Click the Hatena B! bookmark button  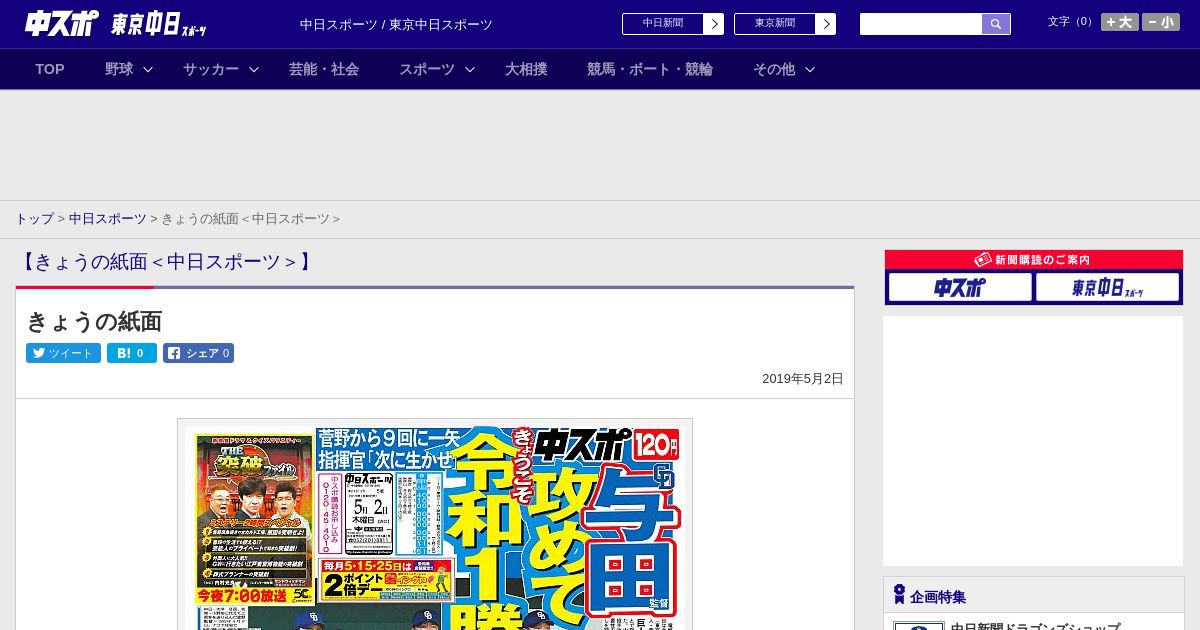(x=132, y=353)
